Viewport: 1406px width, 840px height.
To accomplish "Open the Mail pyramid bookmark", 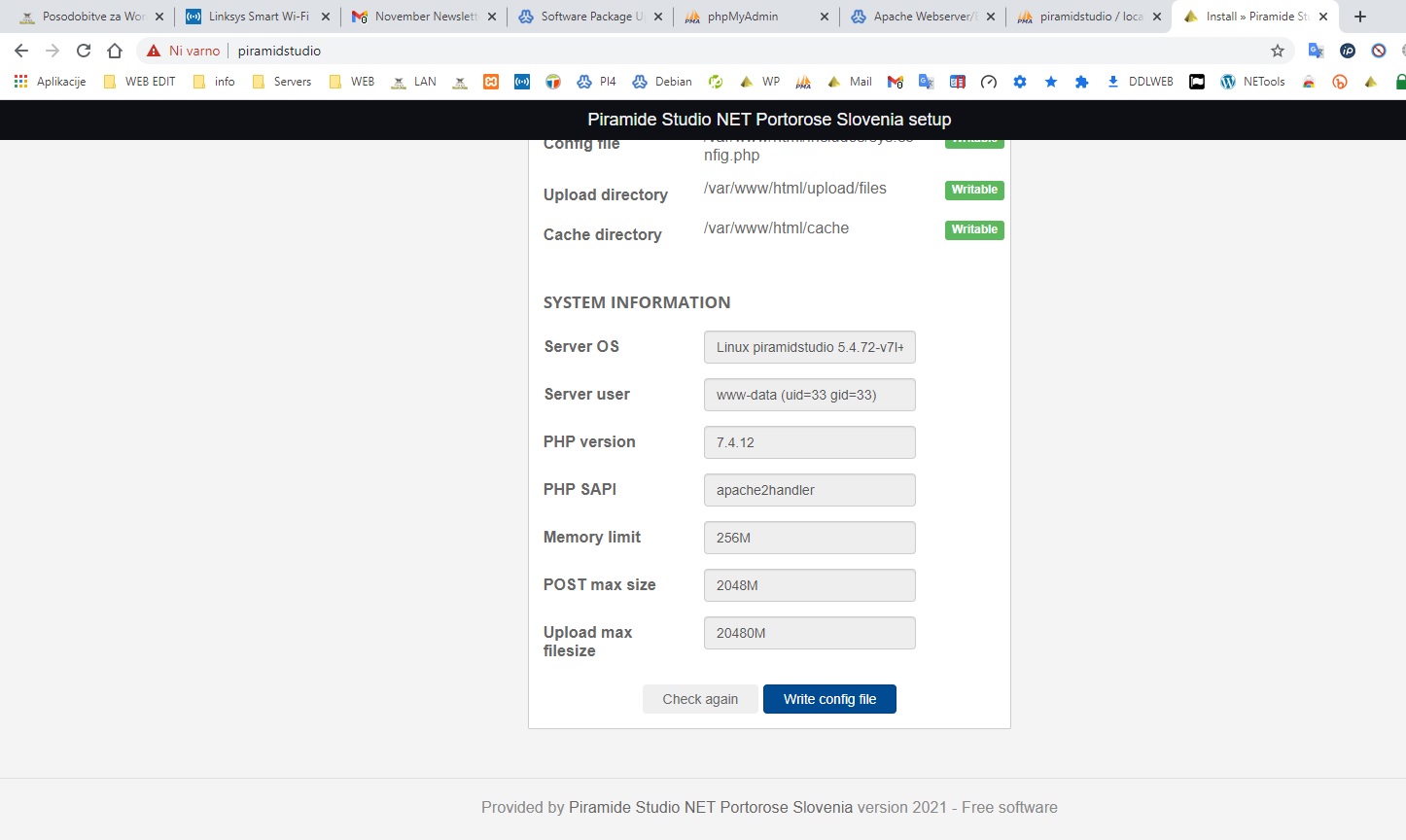I will click(850, 82).
